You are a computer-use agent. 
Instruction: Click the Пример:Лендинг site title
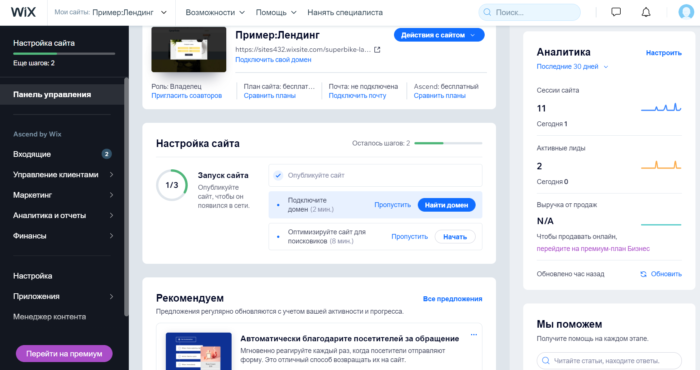(x=277, y=35)
